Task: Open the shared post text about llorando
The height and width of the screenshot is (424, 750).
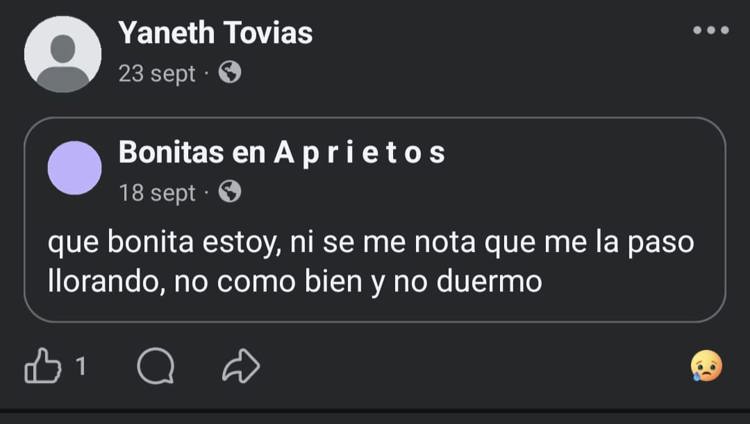Action: (x=371, y=261)
